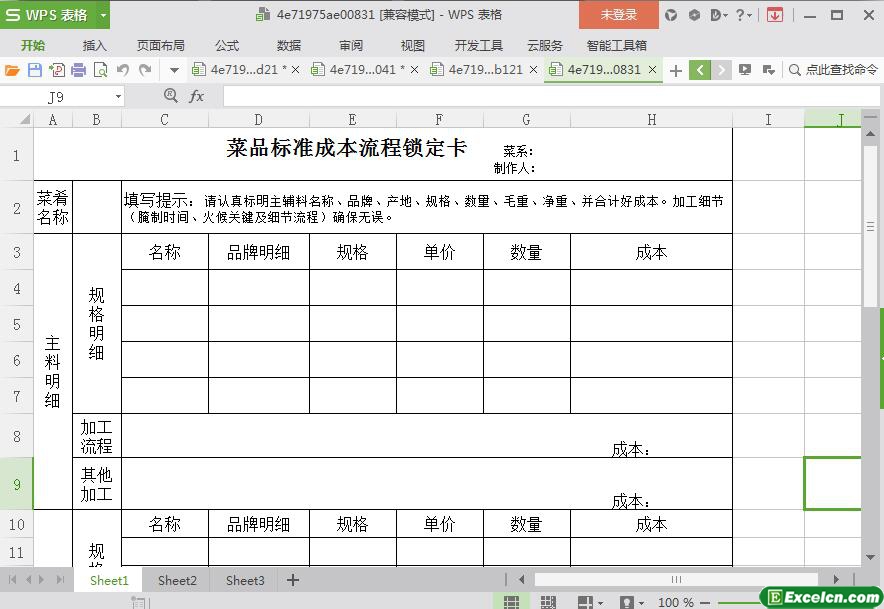Open print preview icon
The height and width of the screenshot is (609, 884).
point(100,70)
